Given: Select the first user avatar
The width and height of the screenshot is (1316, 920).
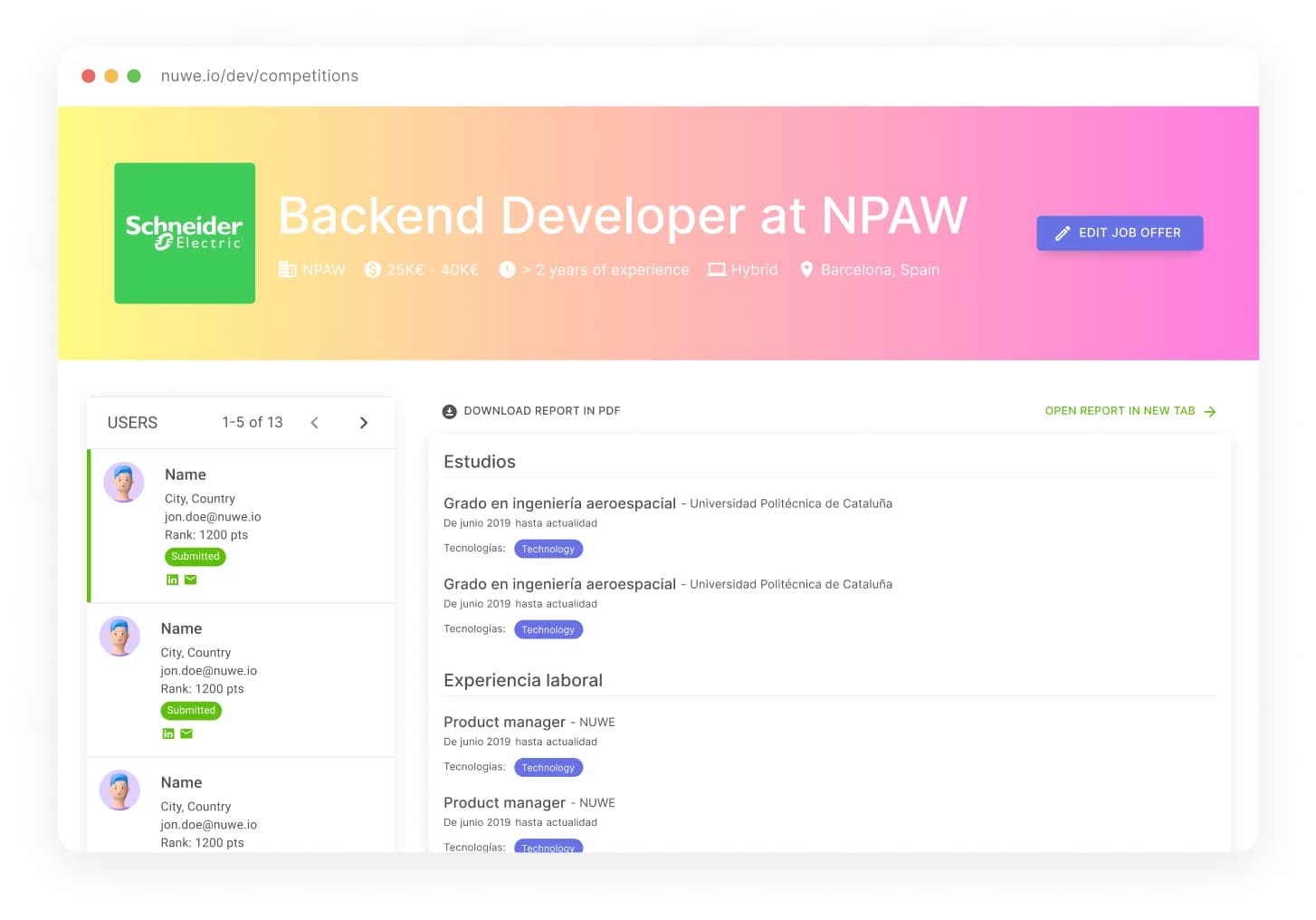Looking at the screenshot, I should click(124, 483).
